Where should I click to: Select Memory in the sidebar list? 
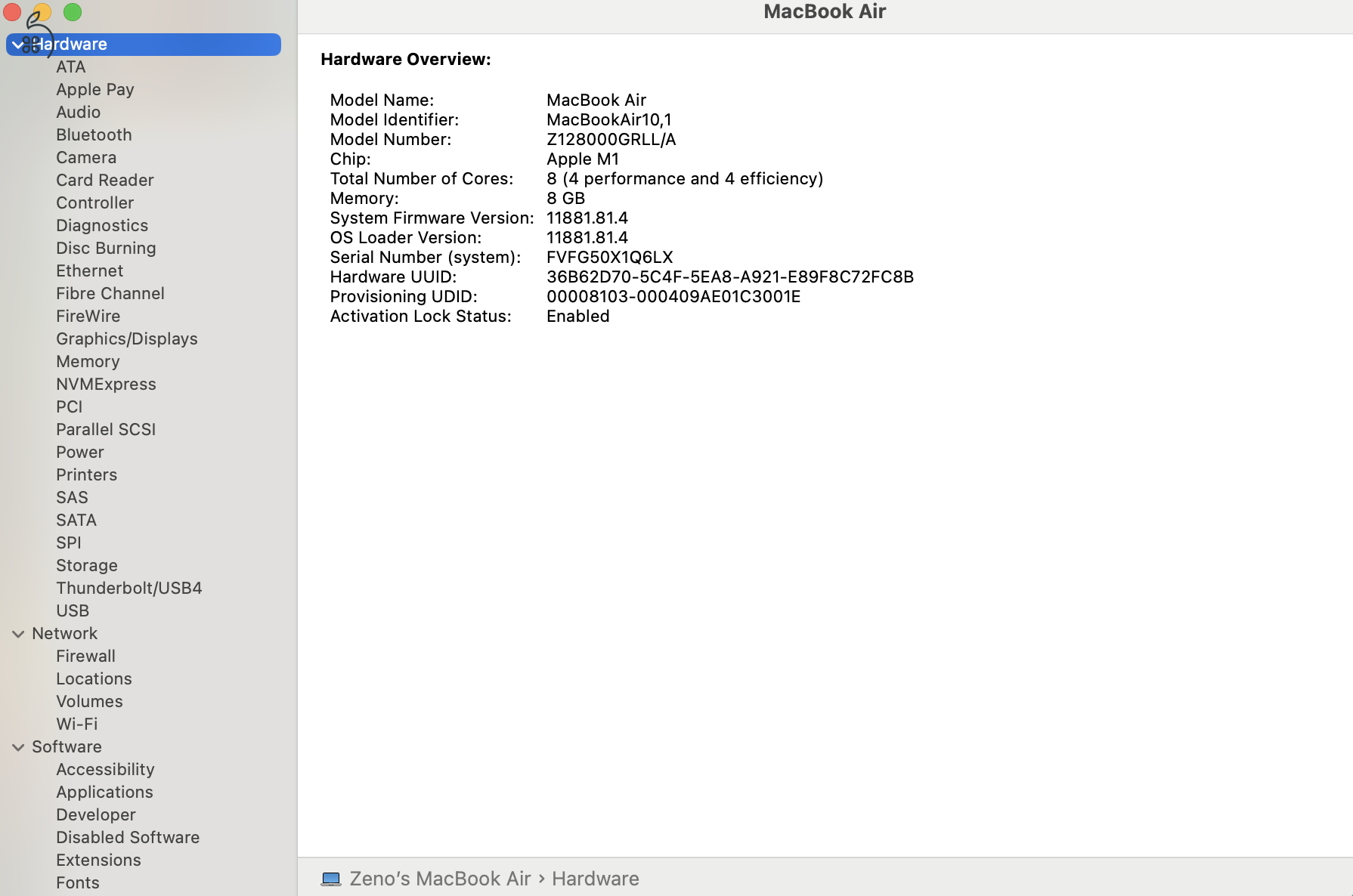88,362
